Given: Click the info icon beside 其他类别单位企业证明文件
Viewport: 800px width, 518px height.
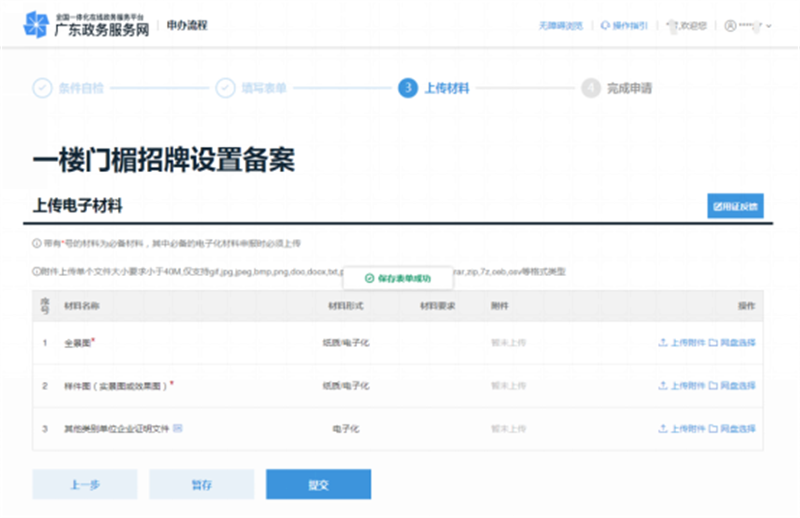Looking at the screenshot, I should coord(178,428).
